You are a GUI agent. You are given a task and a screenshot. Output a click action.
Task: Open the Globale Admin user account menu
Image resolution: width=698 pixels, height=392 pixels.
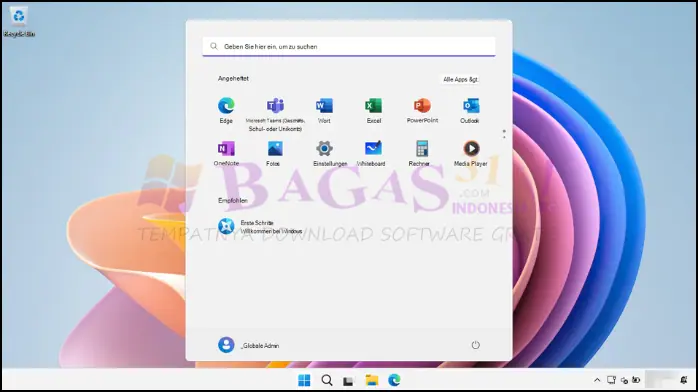249,345
